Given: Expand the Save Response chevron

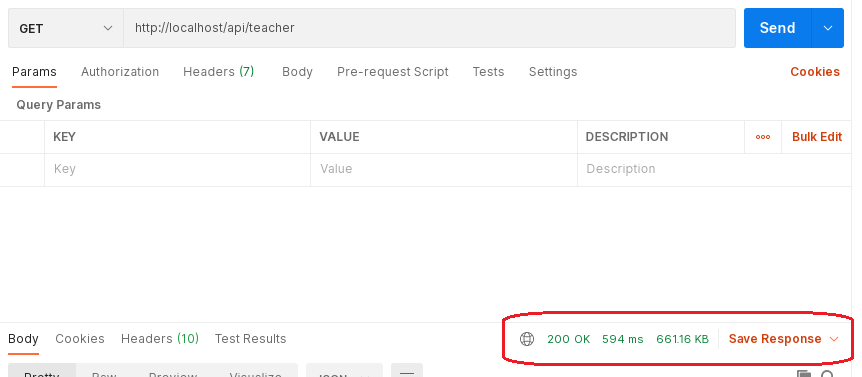Looking at the screenshot, I should pos(834,339).
